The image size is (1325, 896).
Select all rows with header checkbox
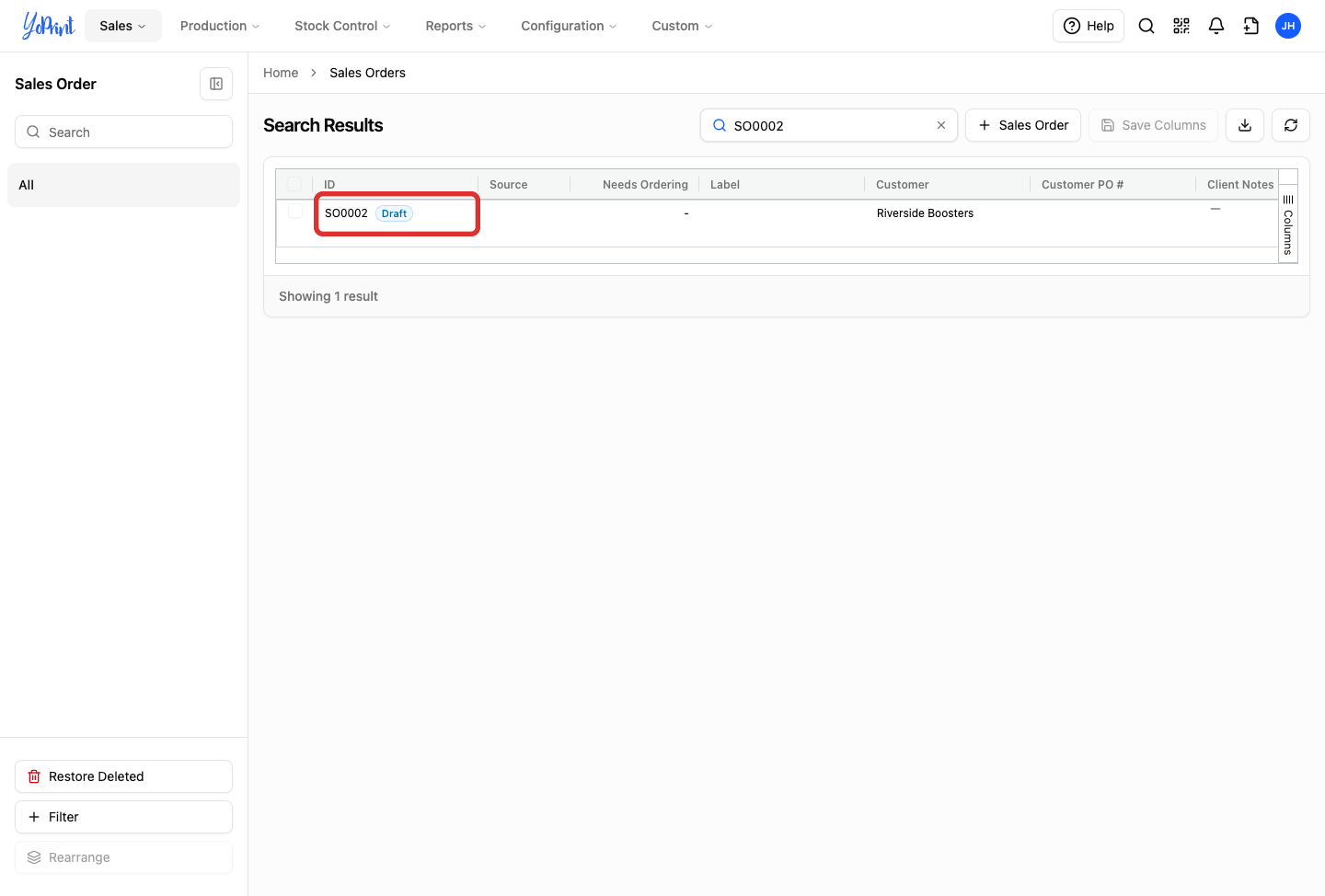(294, 184)
